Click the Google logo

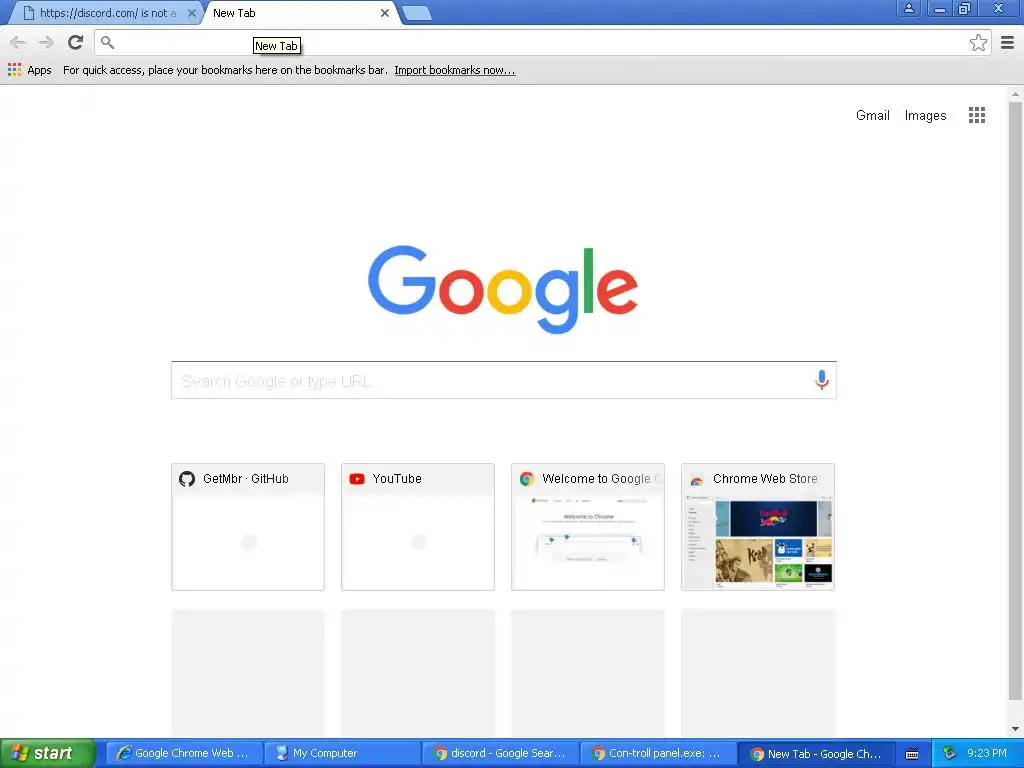[503, 288]
